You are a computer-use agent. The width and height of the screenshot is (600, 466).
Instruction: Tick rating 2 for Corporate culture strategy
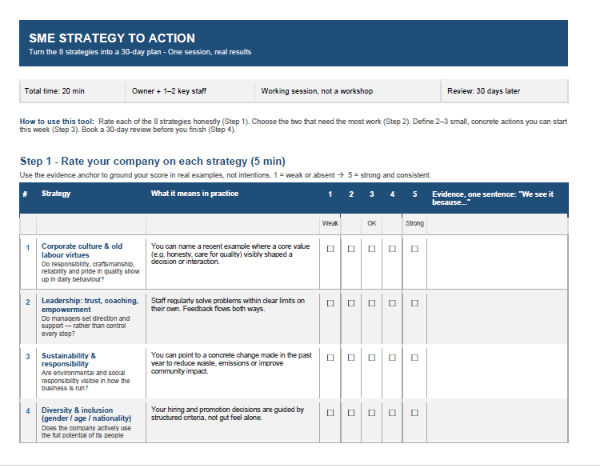(351, 249)
